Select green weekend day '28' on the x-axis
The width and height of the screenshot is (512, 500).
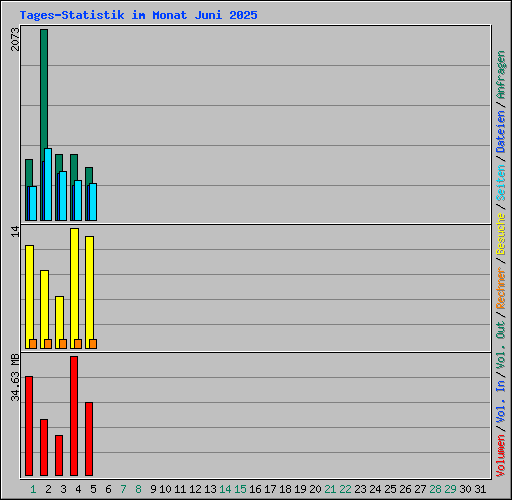[x=435, y=489]
